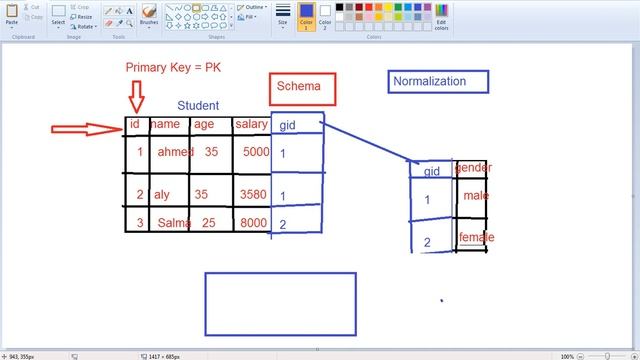
Task: Click the Paste clipboard icon
Action: 12,10
